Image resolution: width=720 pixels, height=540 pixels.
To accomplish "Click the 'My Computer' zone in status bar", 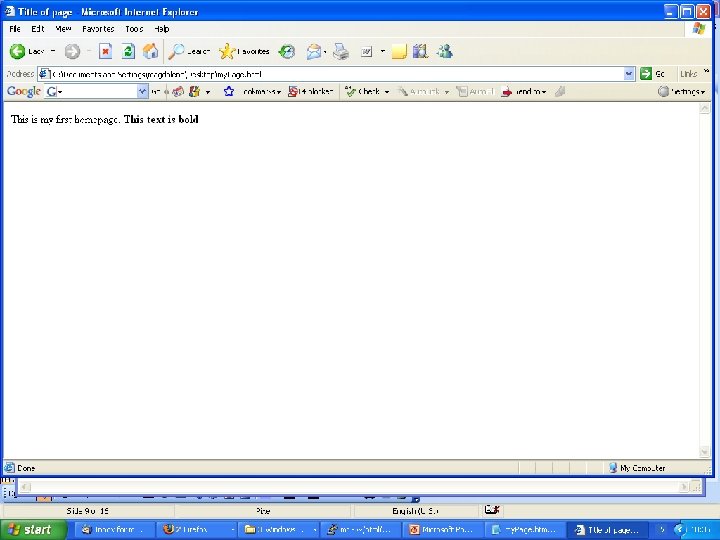I will (637, 468).
